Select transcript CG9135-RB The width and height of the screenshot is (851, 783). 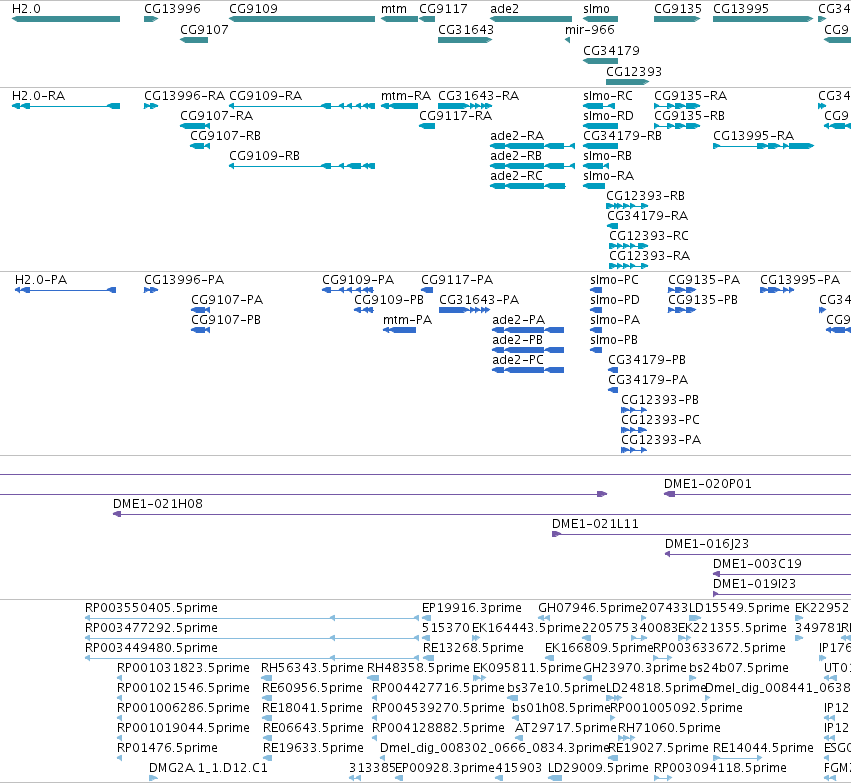tap(677, 126)
